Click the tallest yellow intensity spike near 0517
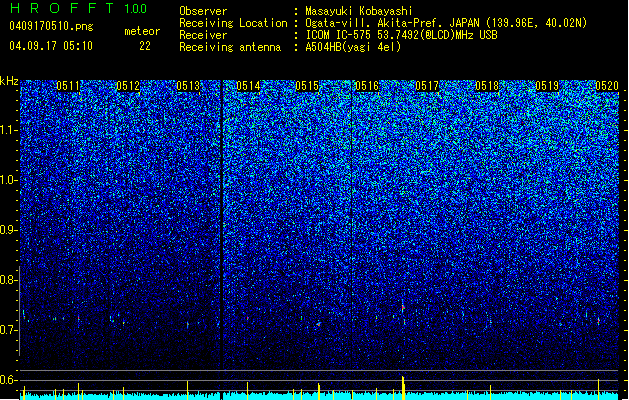The image size is (629, 400). click(x=403, y=388)
